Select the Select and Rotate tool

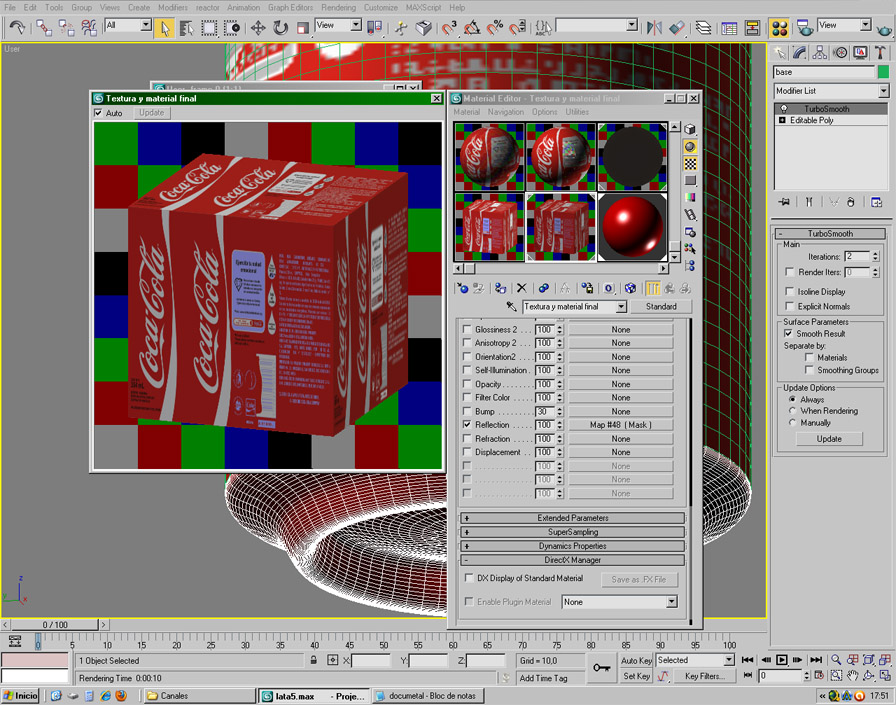tap(281, 27)
